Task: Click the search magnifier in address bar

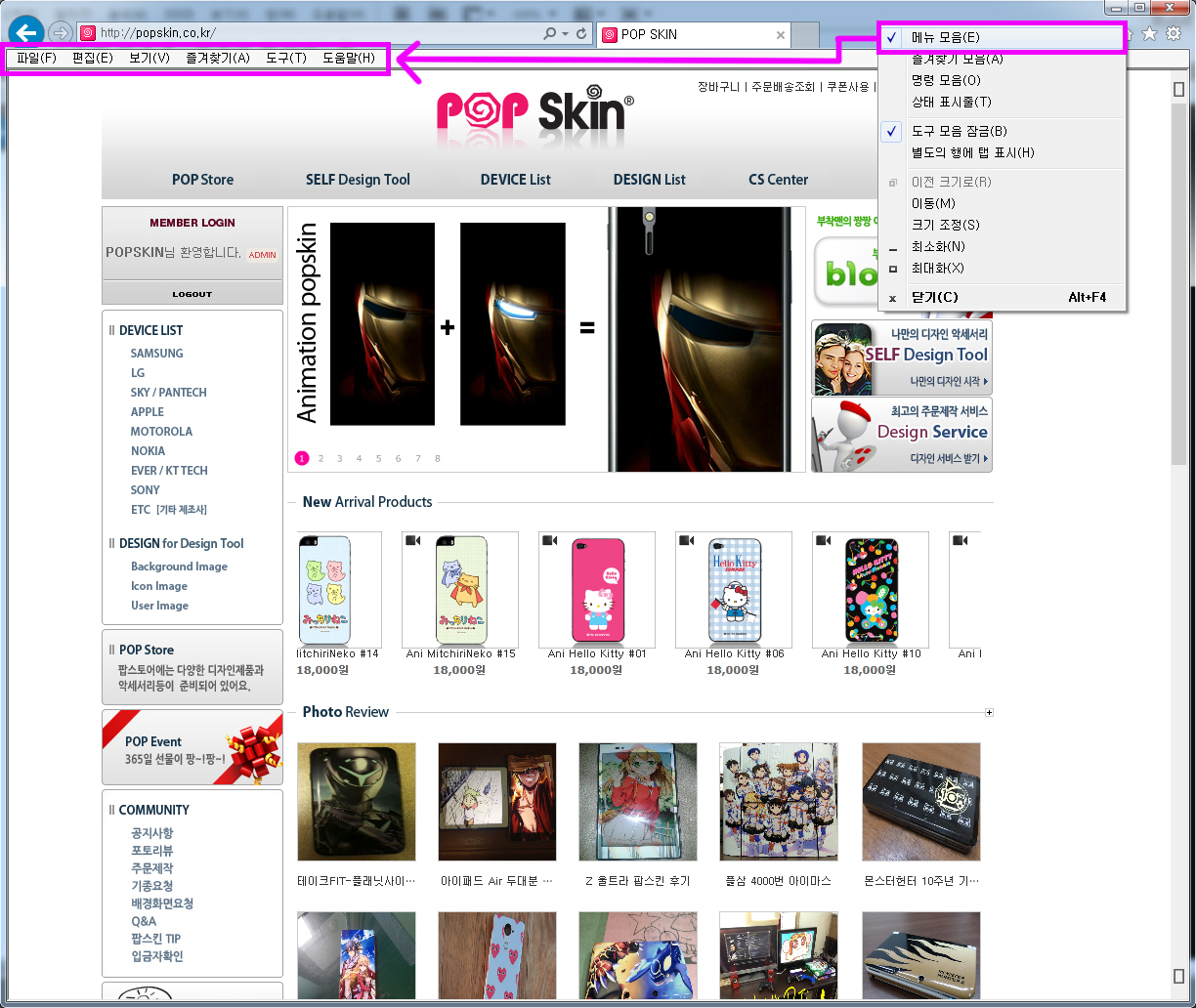Action: [x=550, y=34]
